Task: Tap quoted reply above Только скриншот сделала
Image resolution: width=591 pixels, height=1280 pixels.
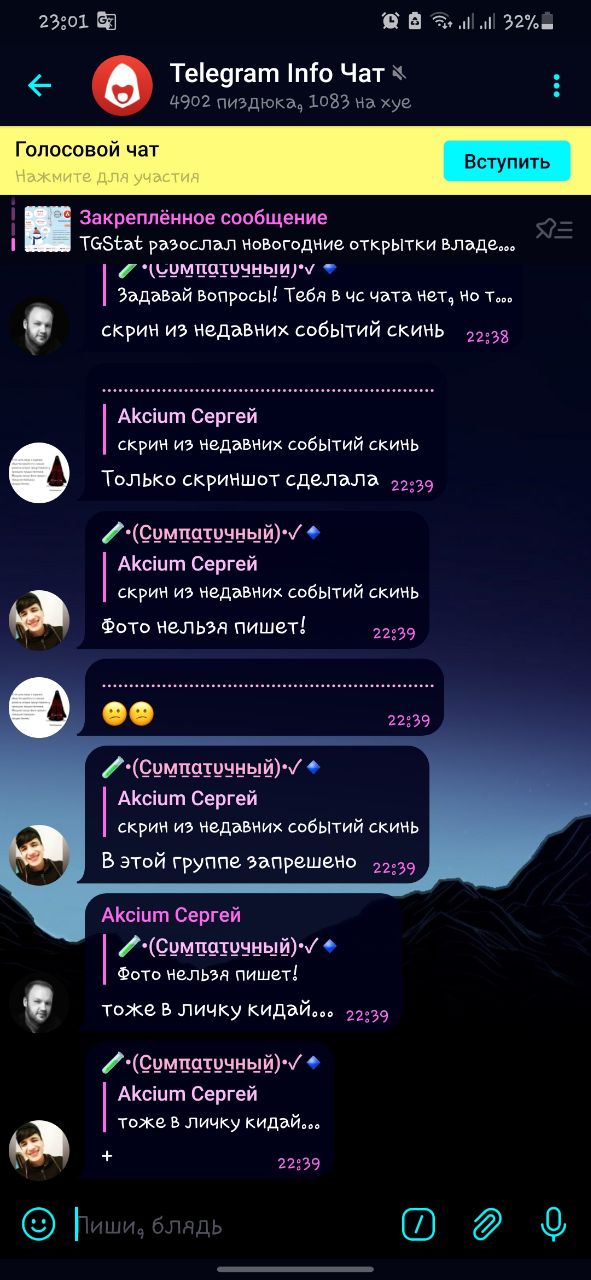Action: (x=268, y=430)
